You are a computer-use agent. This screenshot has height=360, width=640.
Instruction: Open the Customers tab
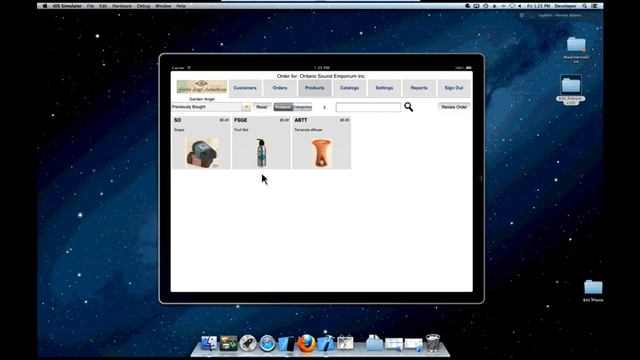[x=245, y=88]
